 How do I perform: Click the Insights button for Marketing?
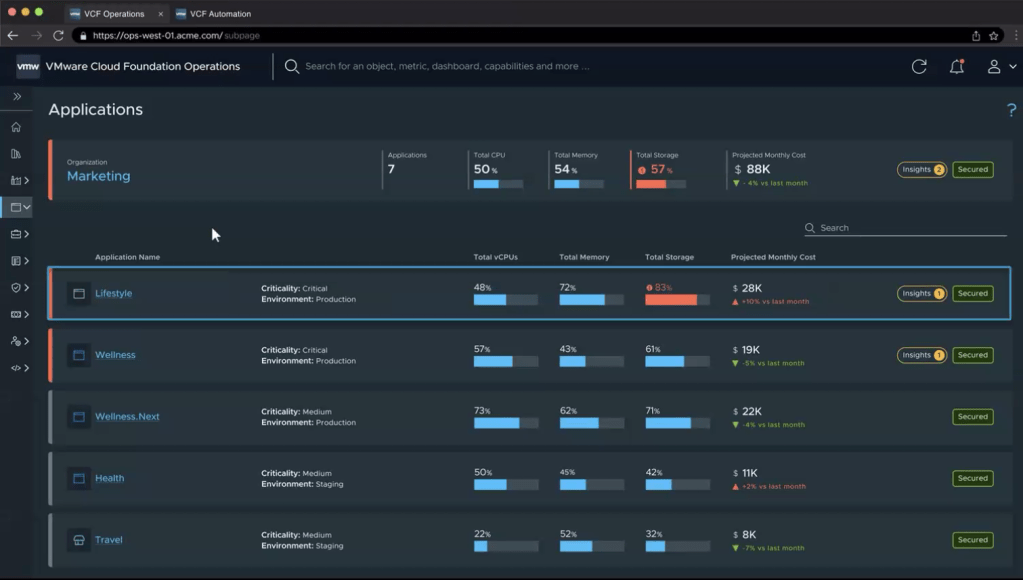pyautogui.click(x=921, y=170)
